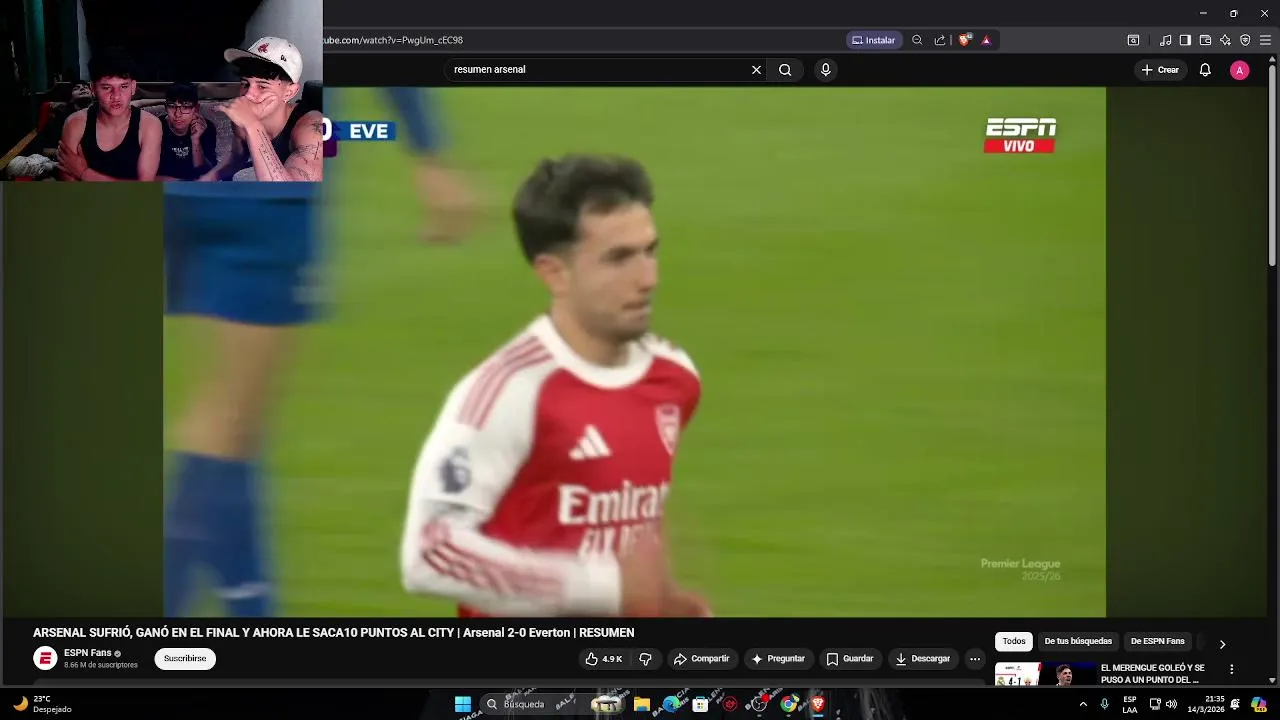
Task: Open options menu for EL MERENGUE video
Action: click(1232, 669)
